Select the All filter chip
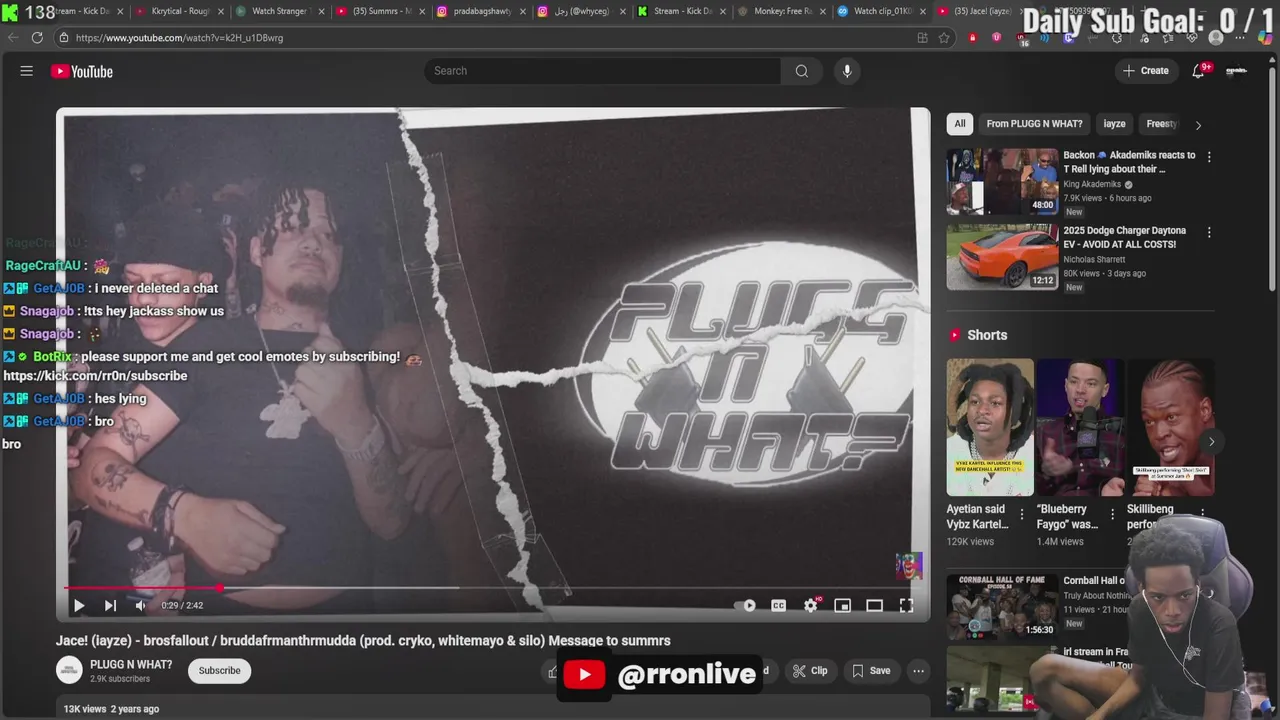The height and width of the screenshot is (720, 1280). point(960,124)
